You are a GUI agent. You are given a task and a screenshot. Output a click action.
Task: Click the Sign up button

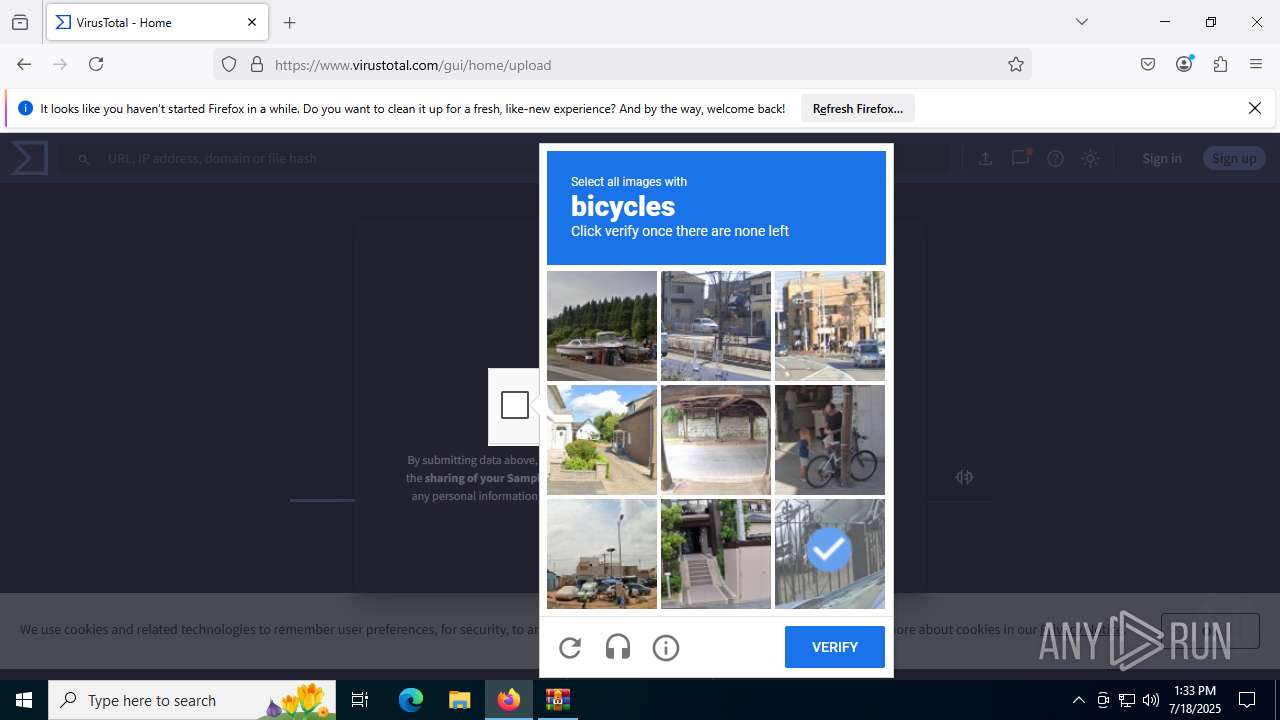tap(1234, 158)
